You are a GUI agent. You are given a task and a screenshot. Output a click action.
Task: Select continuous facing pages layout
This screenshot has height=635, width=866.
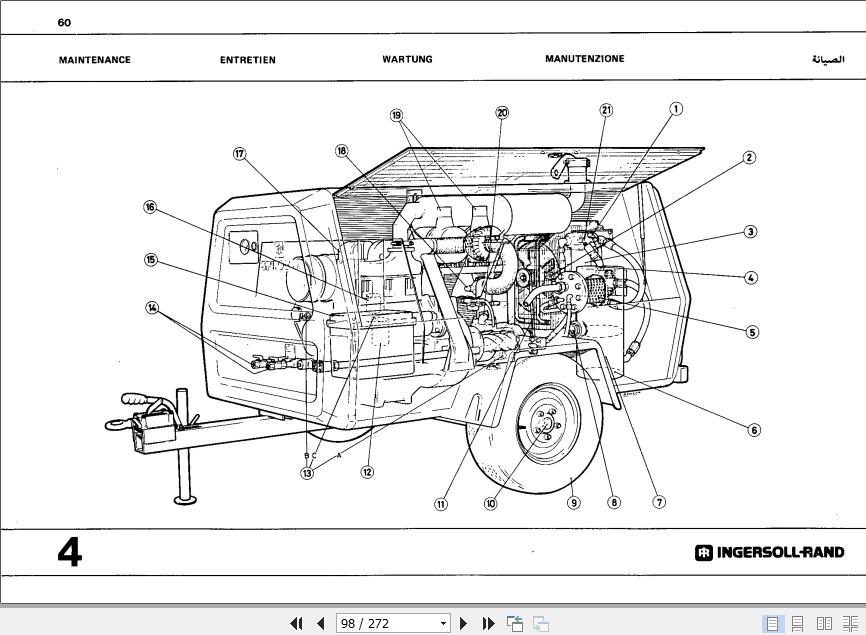click(x=850, y=624)
